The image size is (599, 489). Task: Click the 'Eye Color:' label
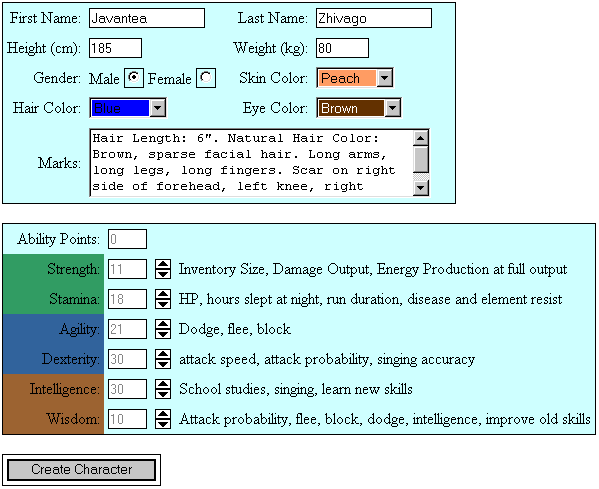click(x=275, y=108)
